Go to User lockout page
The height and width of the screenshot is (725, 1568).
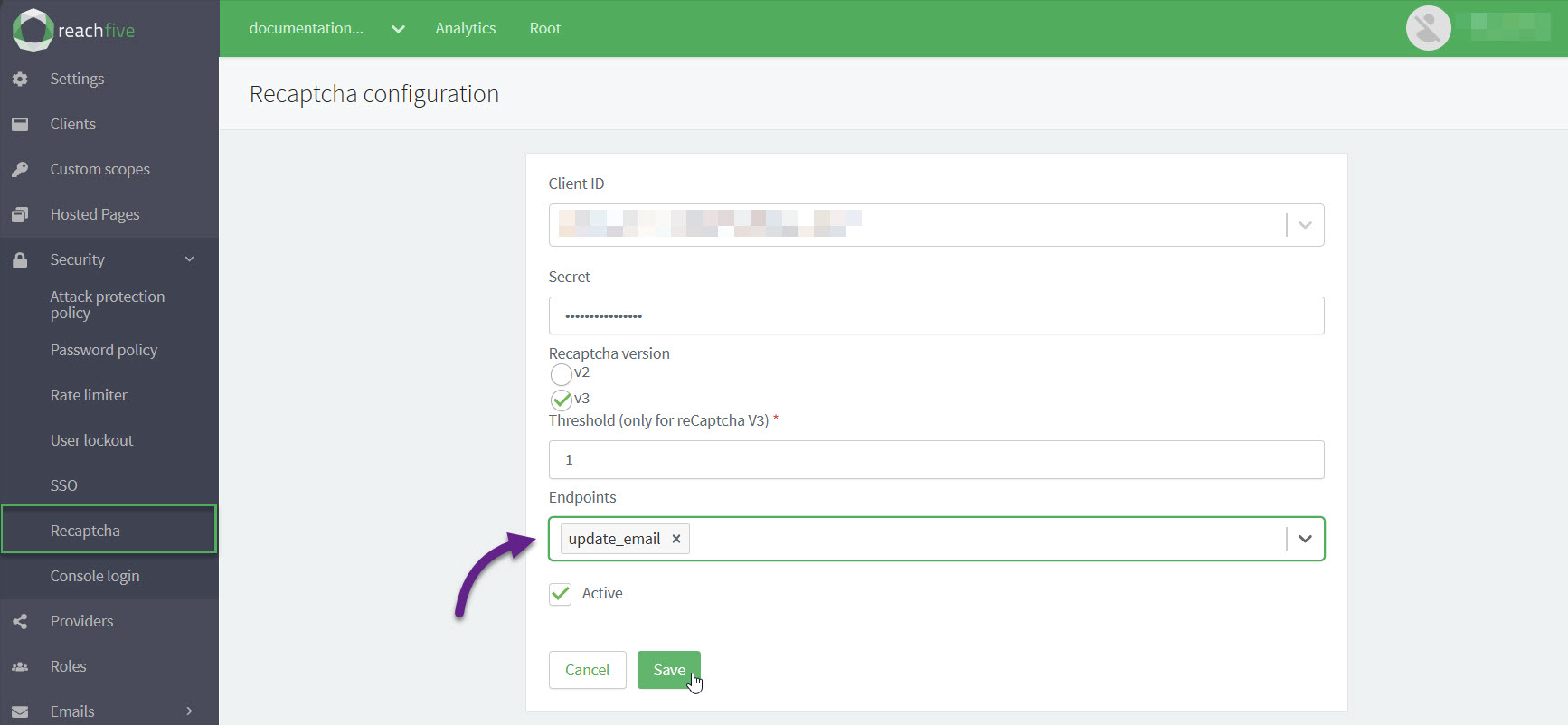(91, 440)
